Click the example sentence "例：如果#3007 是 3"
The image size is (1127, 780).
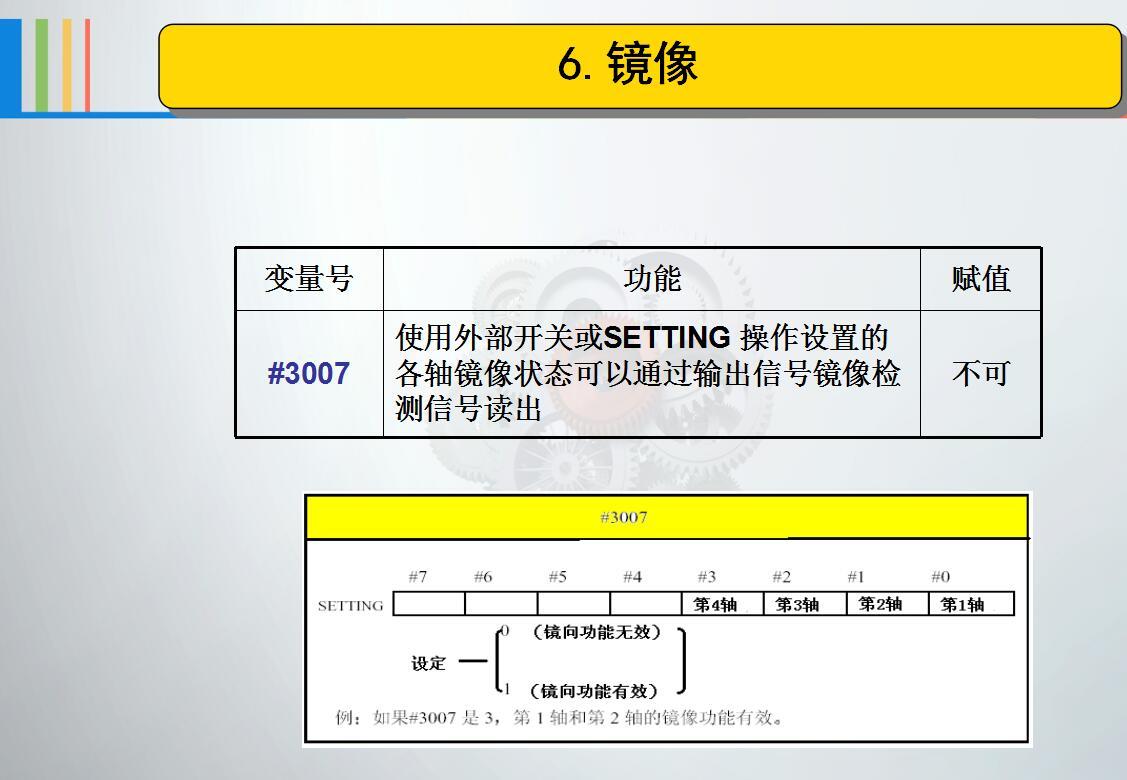[559, 717]
